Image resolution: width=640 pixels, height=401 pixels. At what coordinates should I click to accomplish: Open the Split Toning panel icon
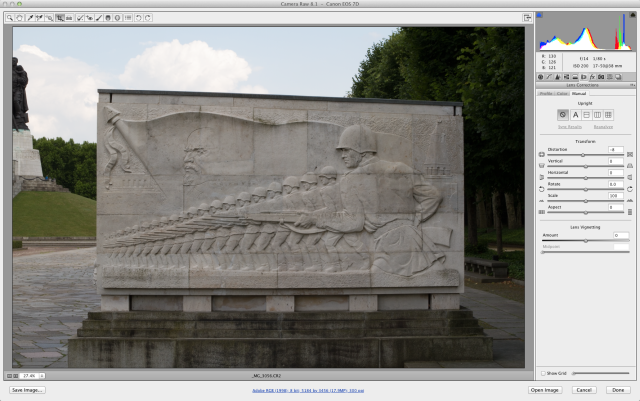[x=575, y=77]
